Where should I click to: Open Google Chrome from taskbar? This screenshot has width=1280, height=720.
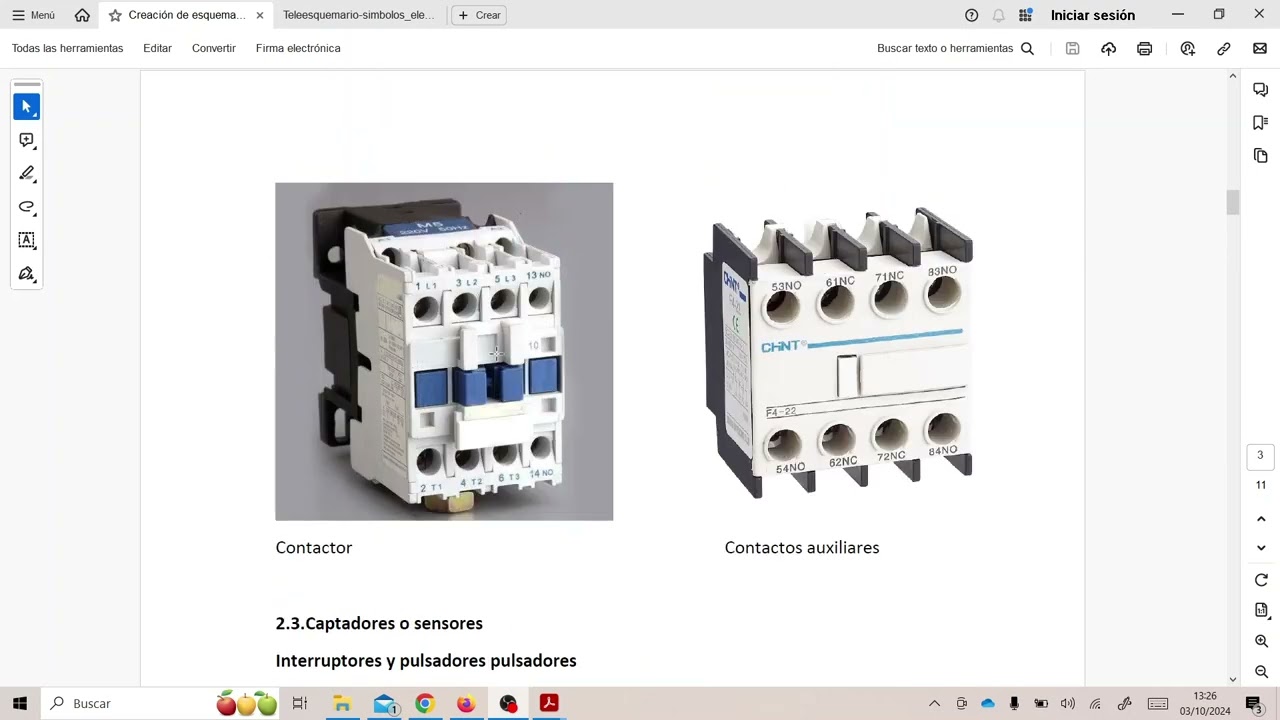(425, 704)
